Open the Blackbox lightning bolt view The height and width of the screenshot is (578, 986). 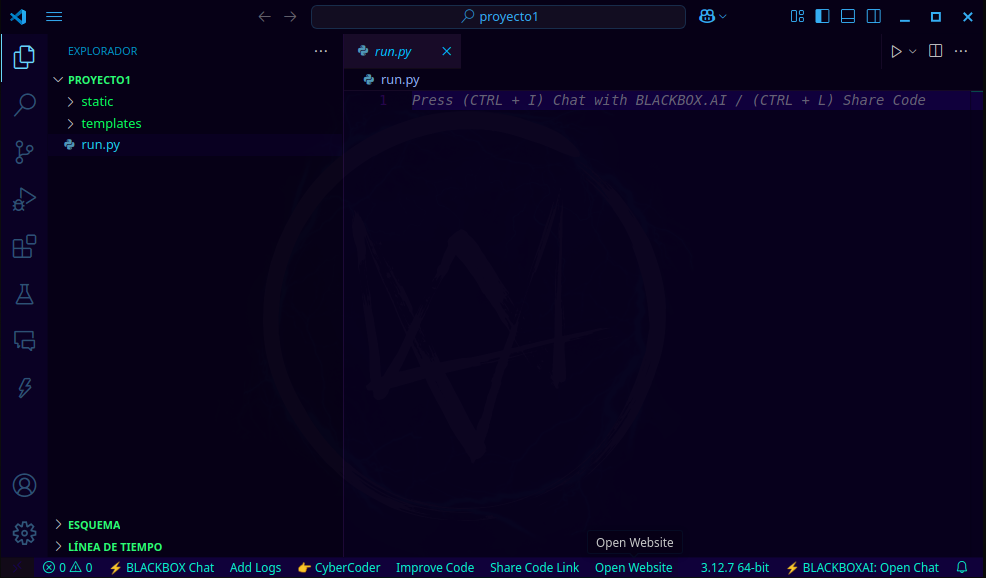[x=24, y=388]
